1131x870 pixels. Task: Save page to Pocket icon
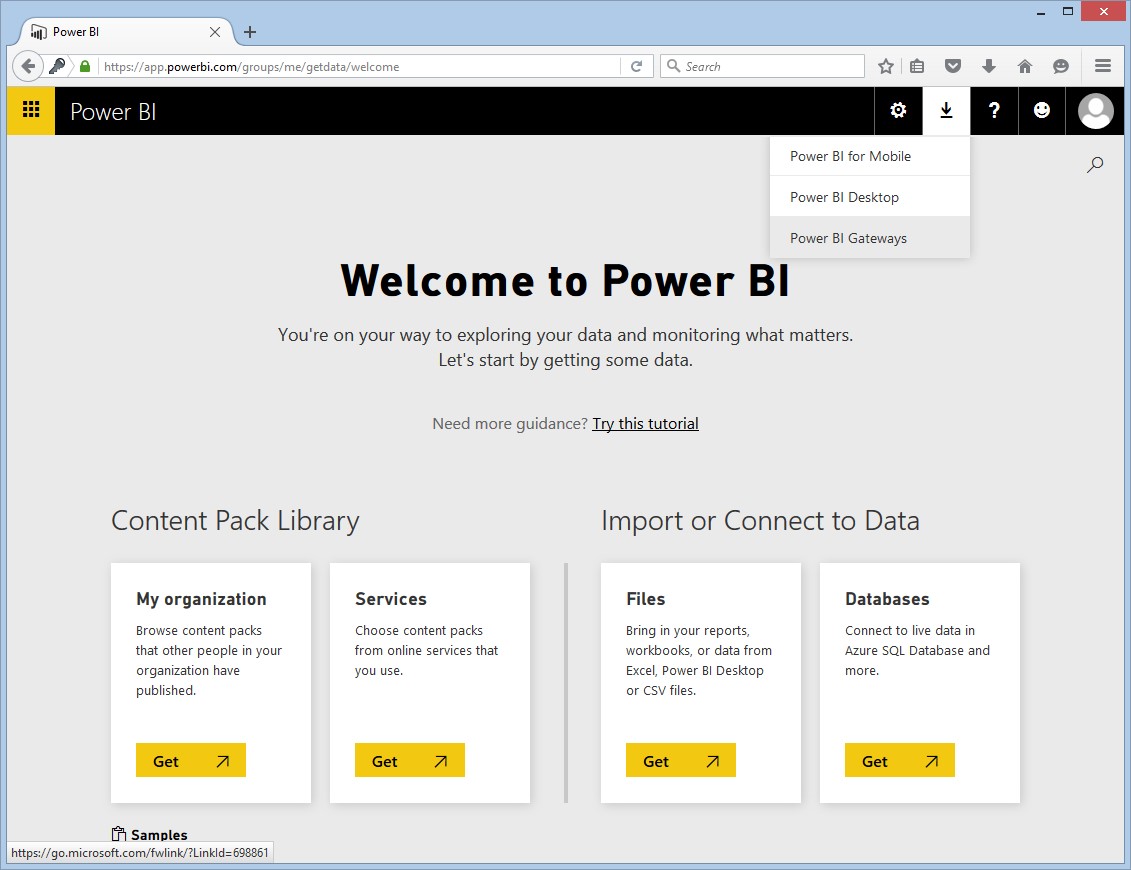(x=953, y=66)
